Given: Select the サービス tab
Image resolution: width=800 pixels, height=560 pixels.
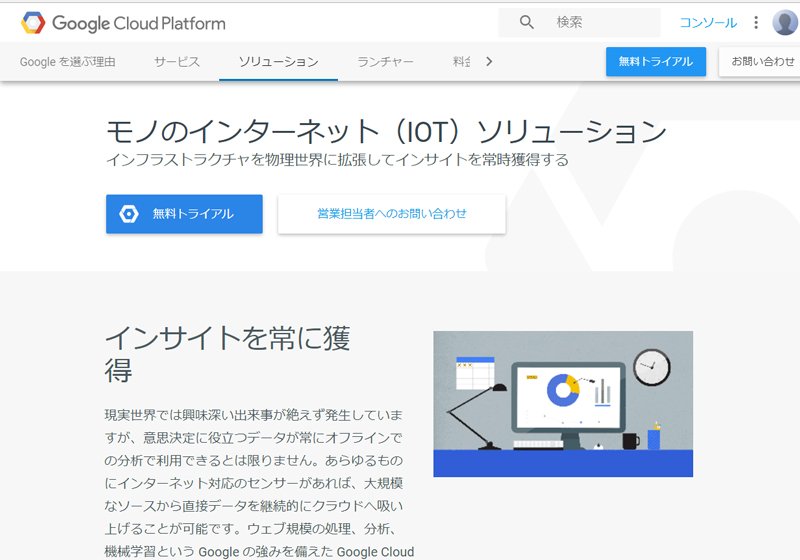Looking at the screenshot, I should [x=177, y=62].
